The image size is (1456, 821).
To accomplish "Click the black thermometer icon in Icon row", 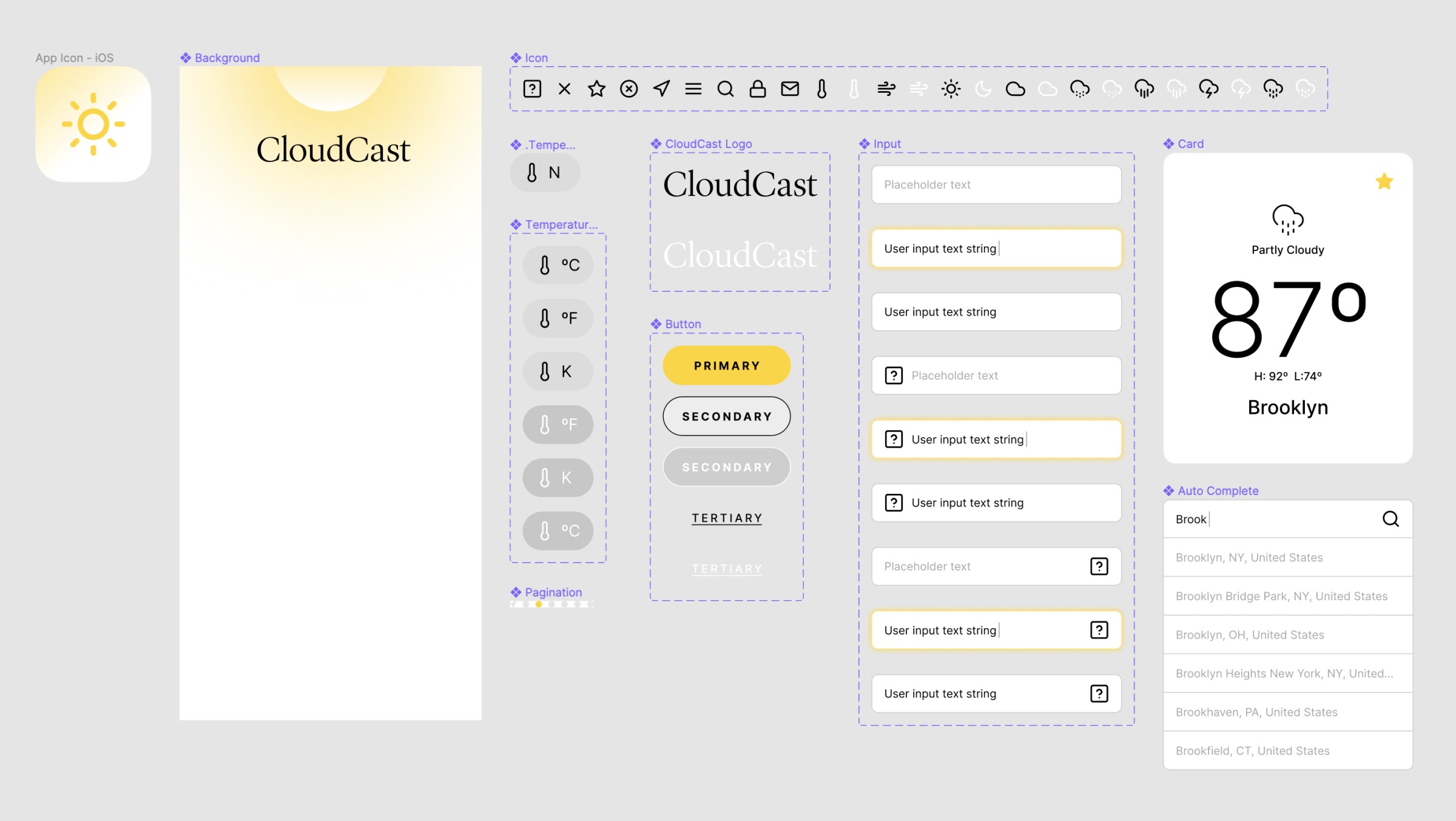I will (822, 89).
